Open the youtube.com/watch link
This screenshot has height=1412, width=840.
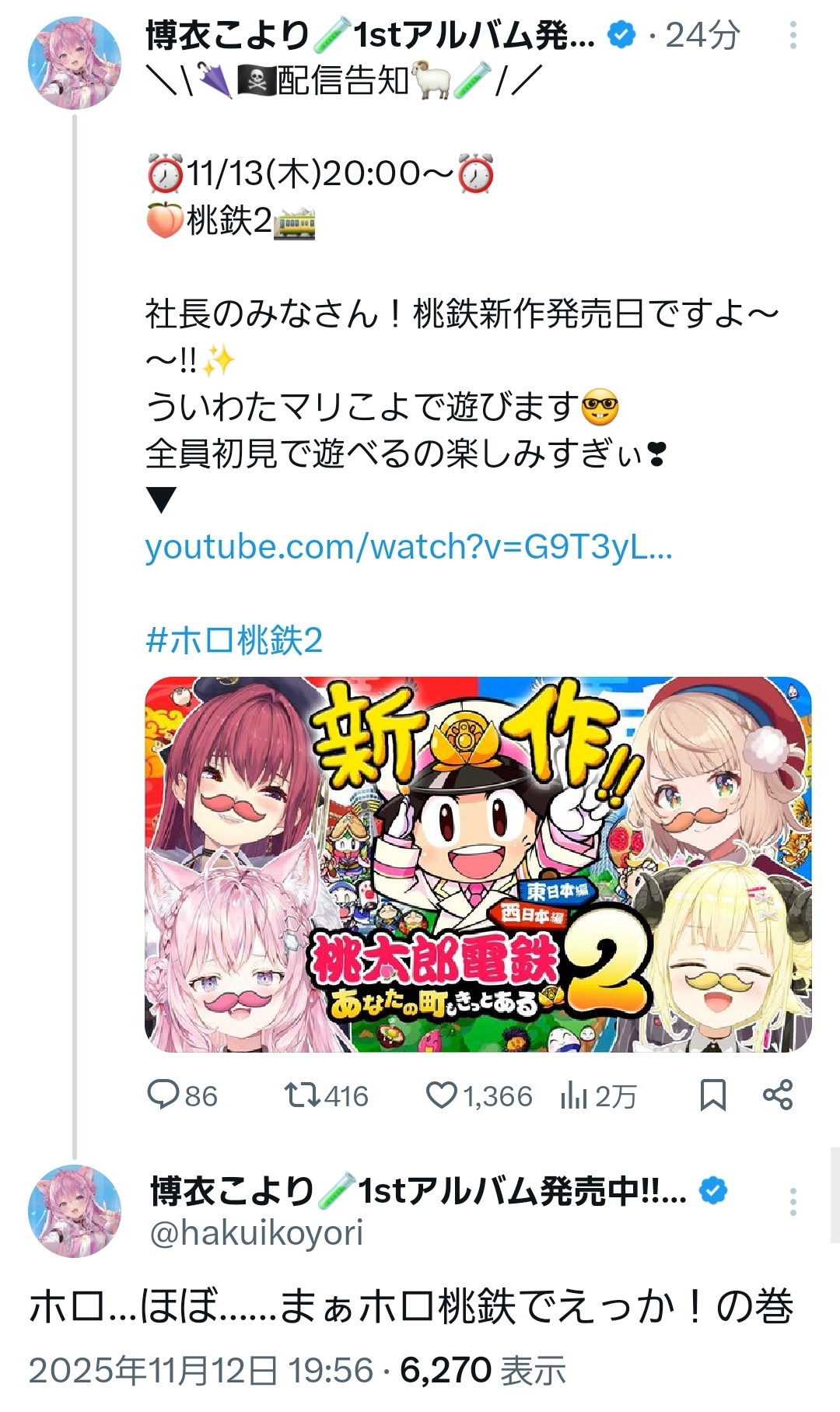click(409, 548)
